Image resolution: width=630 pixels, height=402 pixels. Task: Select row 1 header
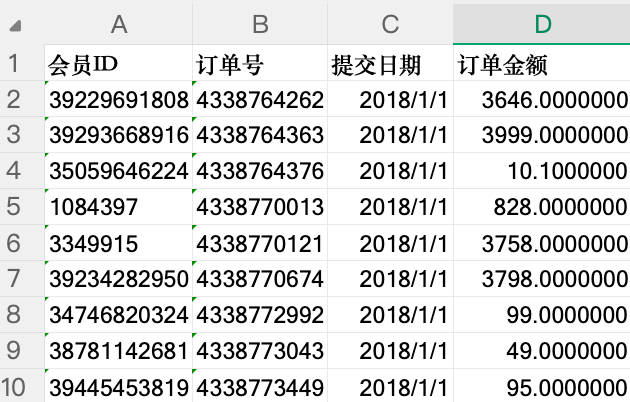(22, 63)
